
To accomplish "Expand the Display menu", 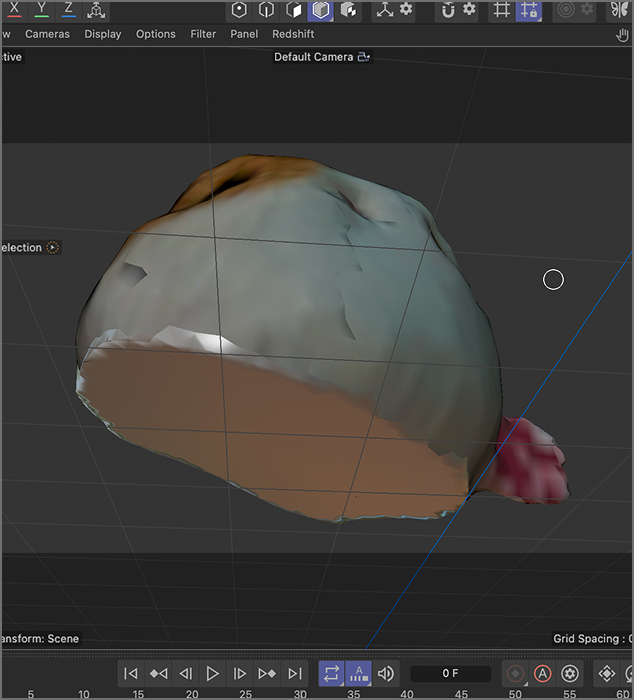I will click(x=103, y=34).
